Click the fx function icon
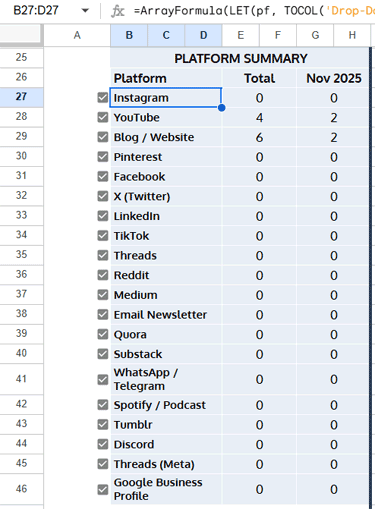The image size is (375, 509). pyautogui.click(x=117, y=11)
